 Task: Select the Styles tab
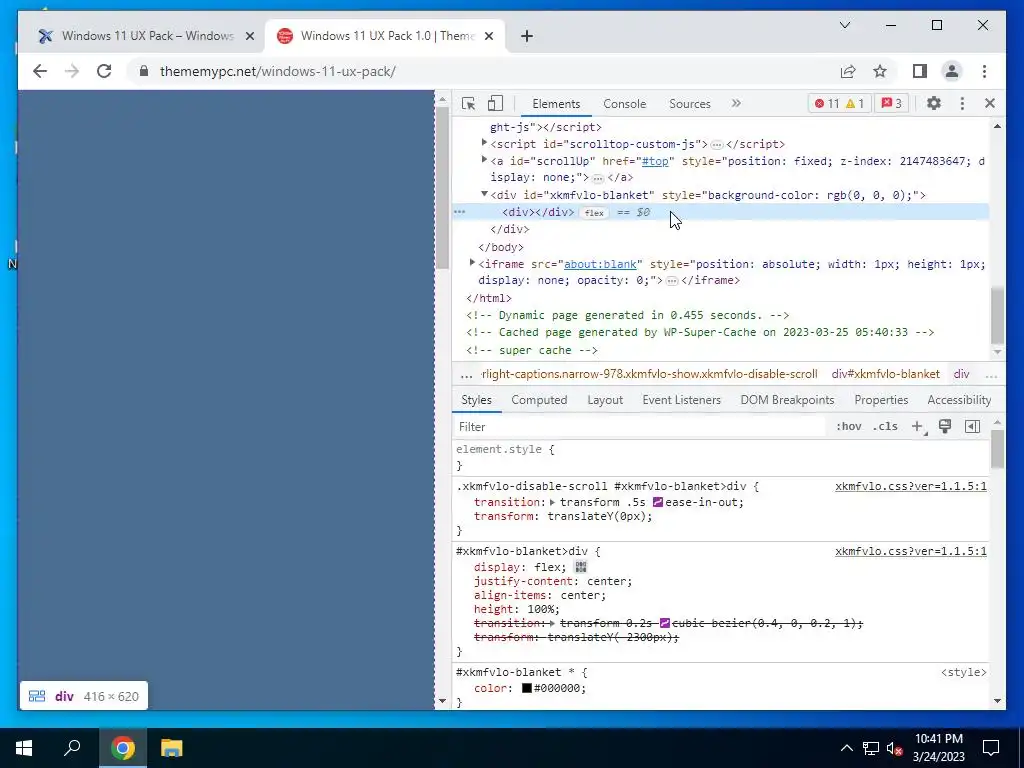pyautogui.click(x=476, y=400)
